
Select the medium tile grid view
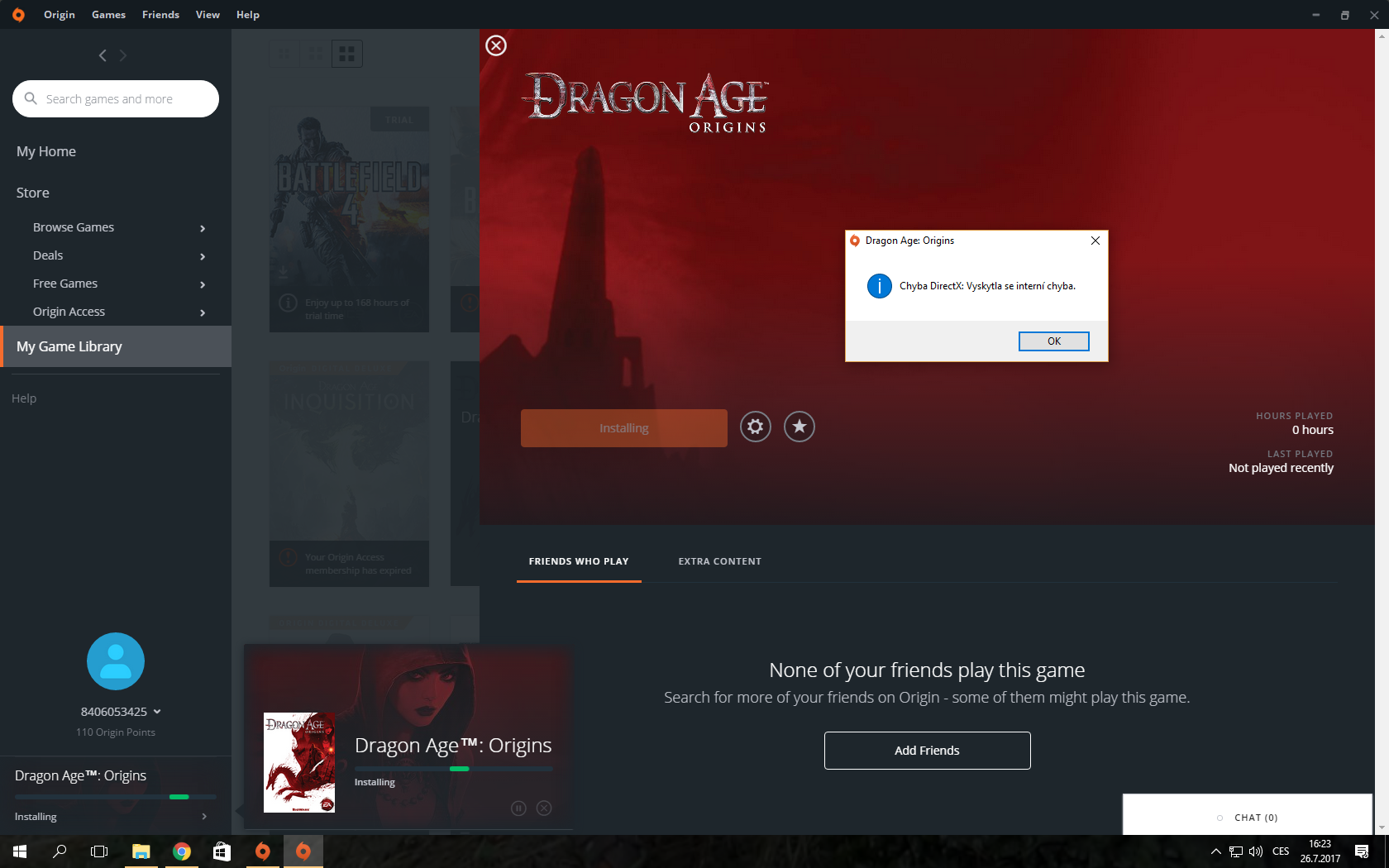(316, 54)
